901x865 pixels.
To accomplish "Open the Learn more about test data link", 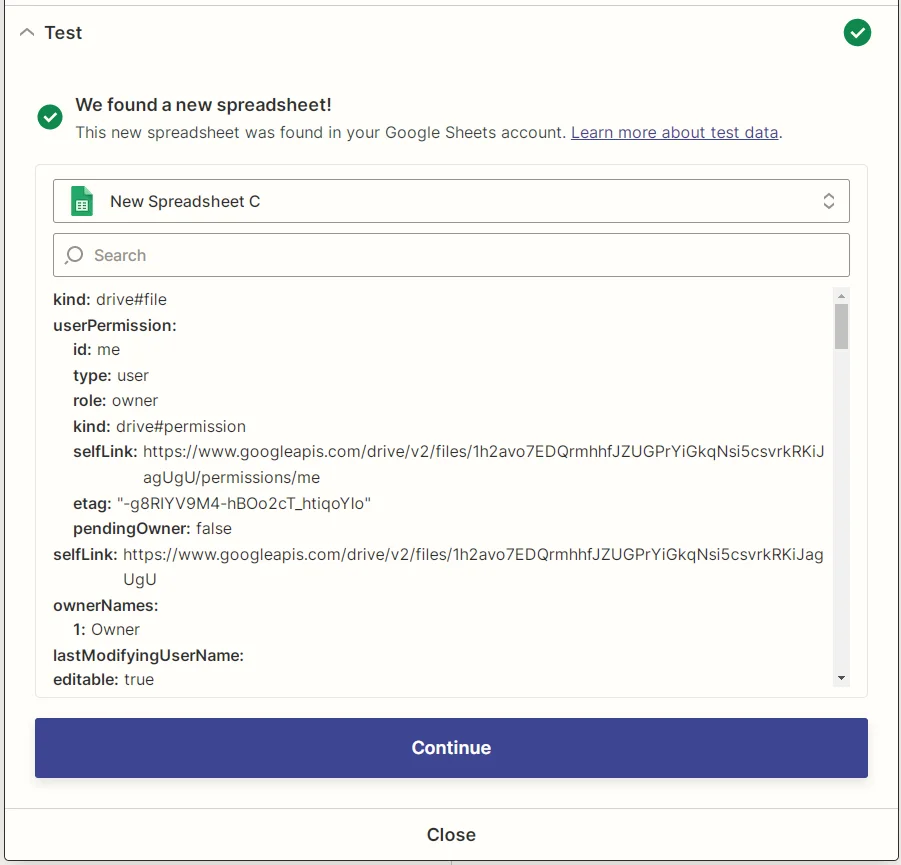I will pyautogui.click(x=674, y=132).
